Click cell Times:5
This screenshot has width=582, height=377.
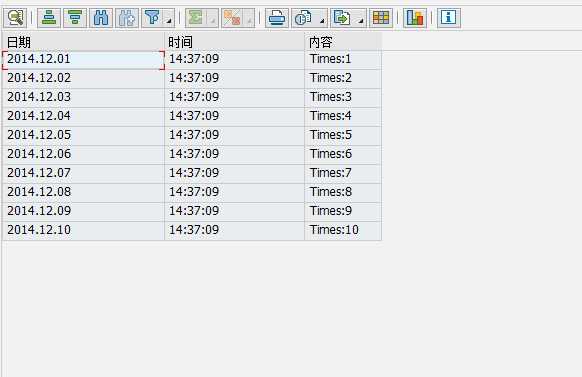click(x=343, y=135)
